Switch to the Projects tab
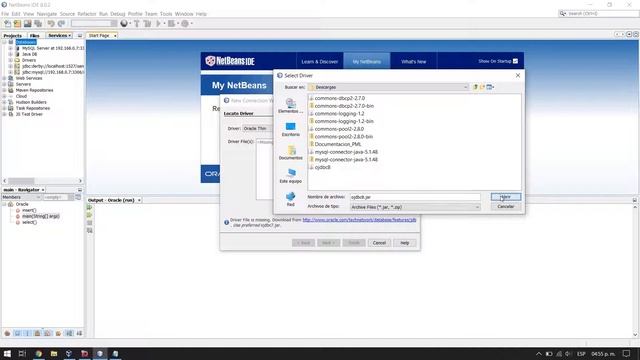Image resolution: width=640 pixels, height=360 pixels. (13, 36)
